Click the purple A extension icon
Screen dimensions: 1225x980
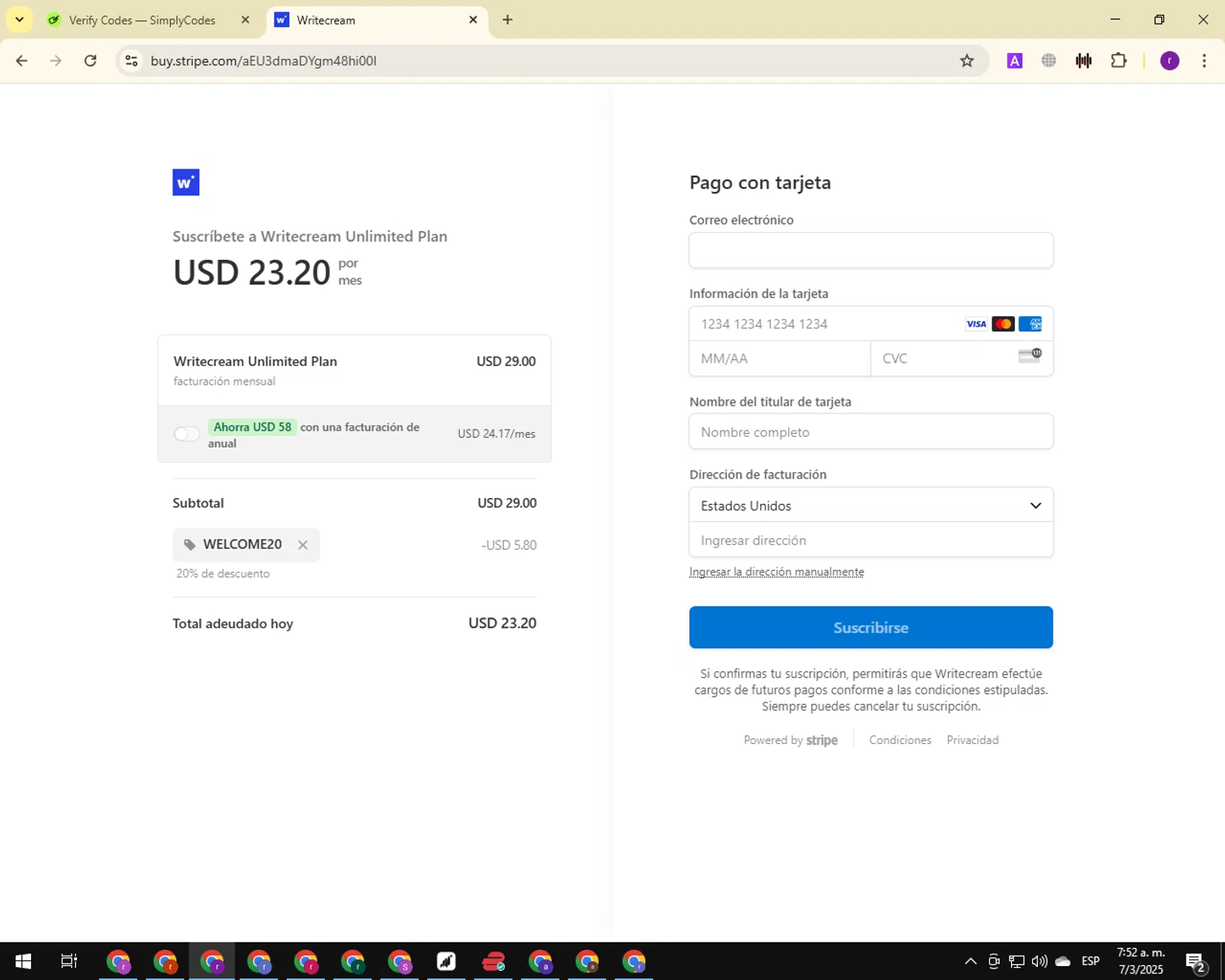coord(1014,60)
